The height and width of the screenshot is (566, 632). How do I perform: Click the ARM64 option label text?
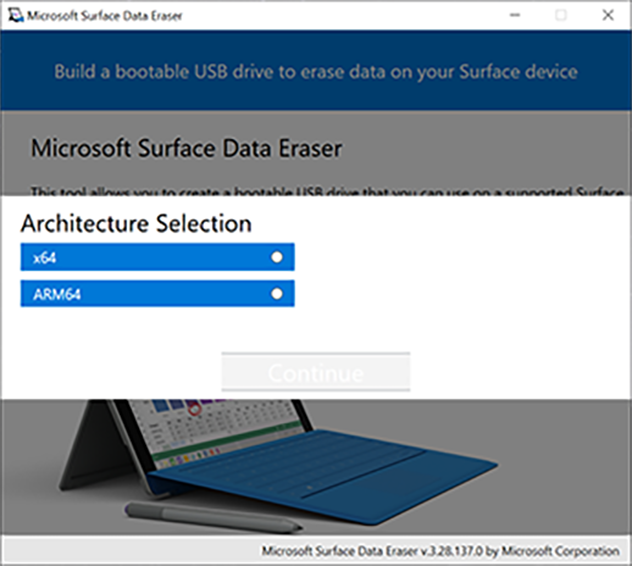tap(52, 294)
